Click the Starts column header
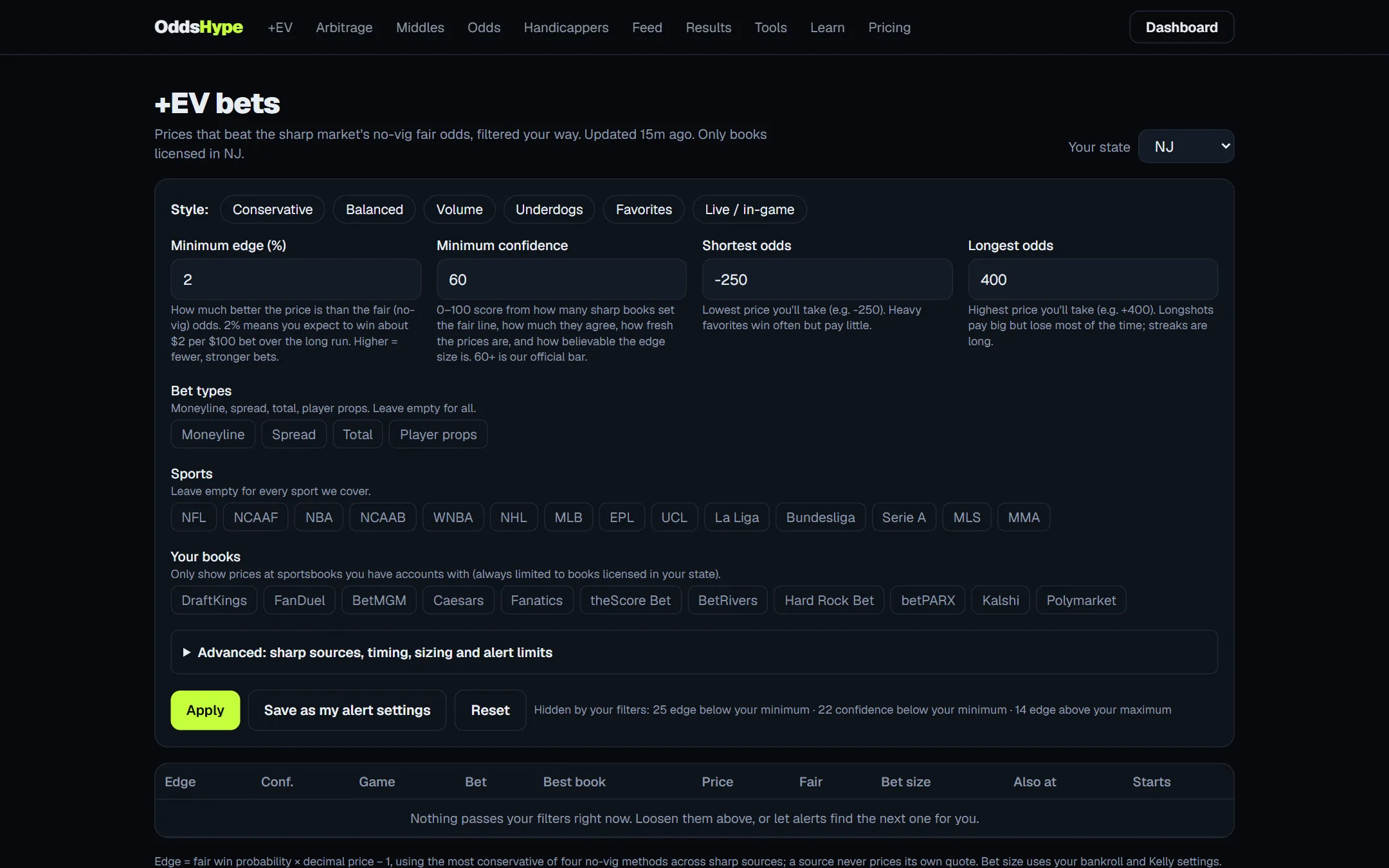 click(1151, 781)
